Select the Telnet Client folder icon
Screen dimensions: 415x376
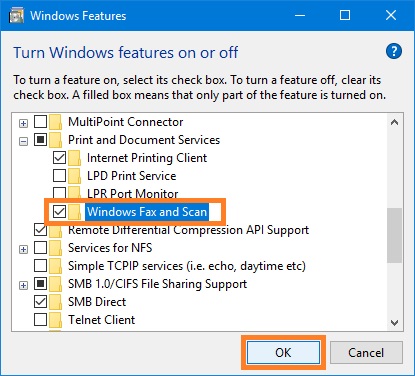coord(56,320)
